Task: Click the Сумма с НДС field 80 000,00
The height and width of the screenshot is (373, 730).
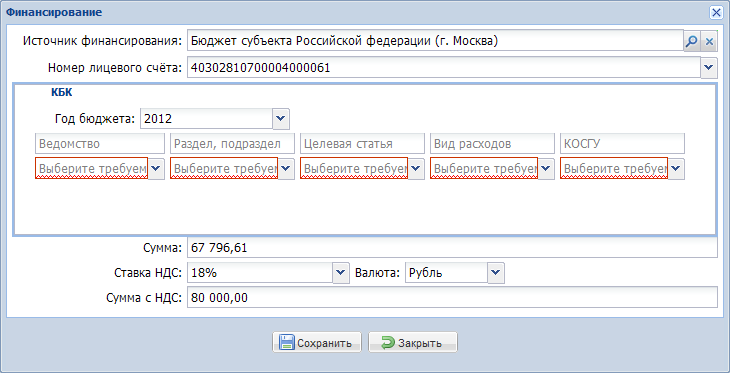Action: (x=452, y=298)
